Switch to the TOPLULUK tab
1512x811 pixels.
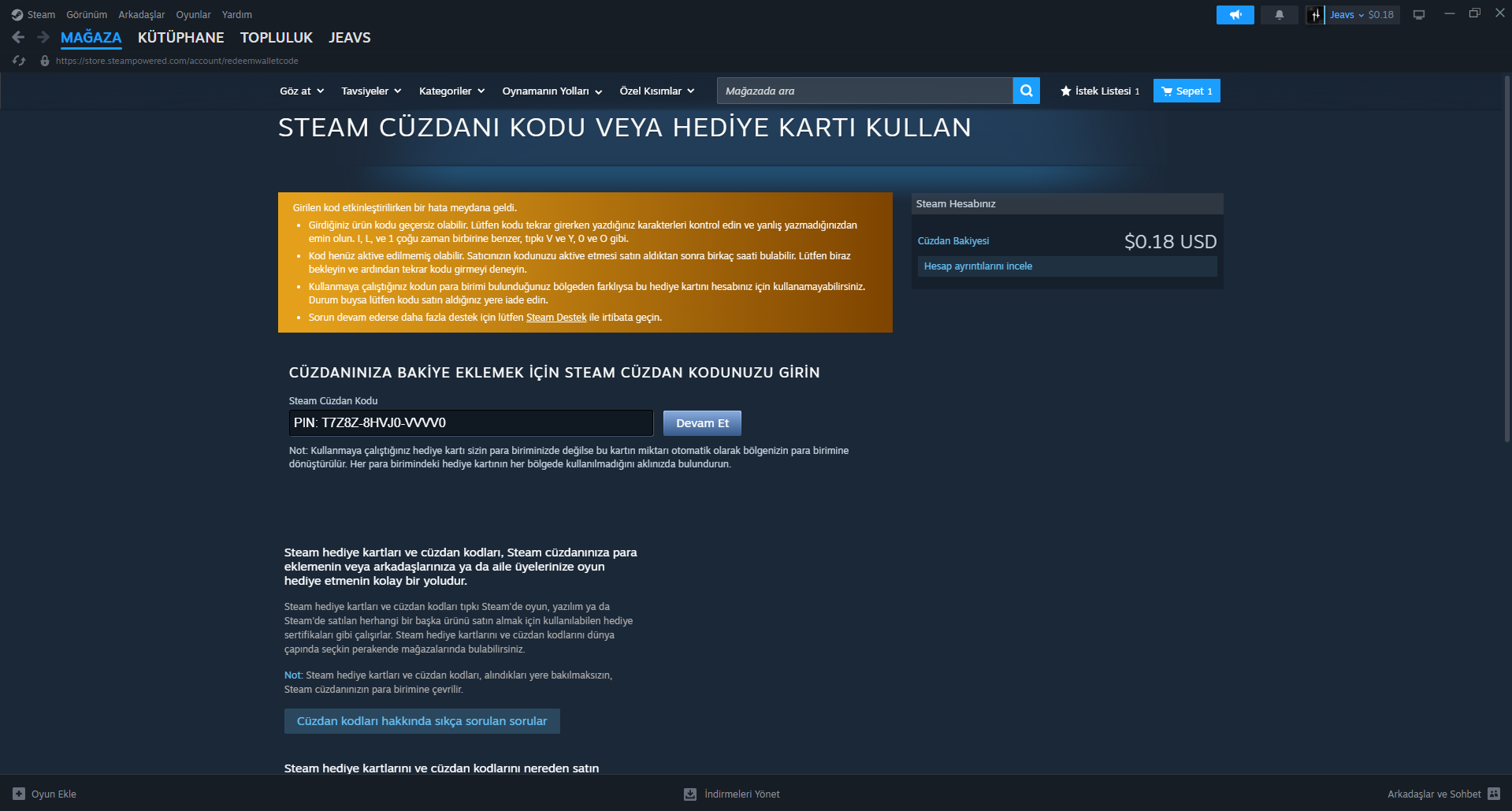[277, 38]
